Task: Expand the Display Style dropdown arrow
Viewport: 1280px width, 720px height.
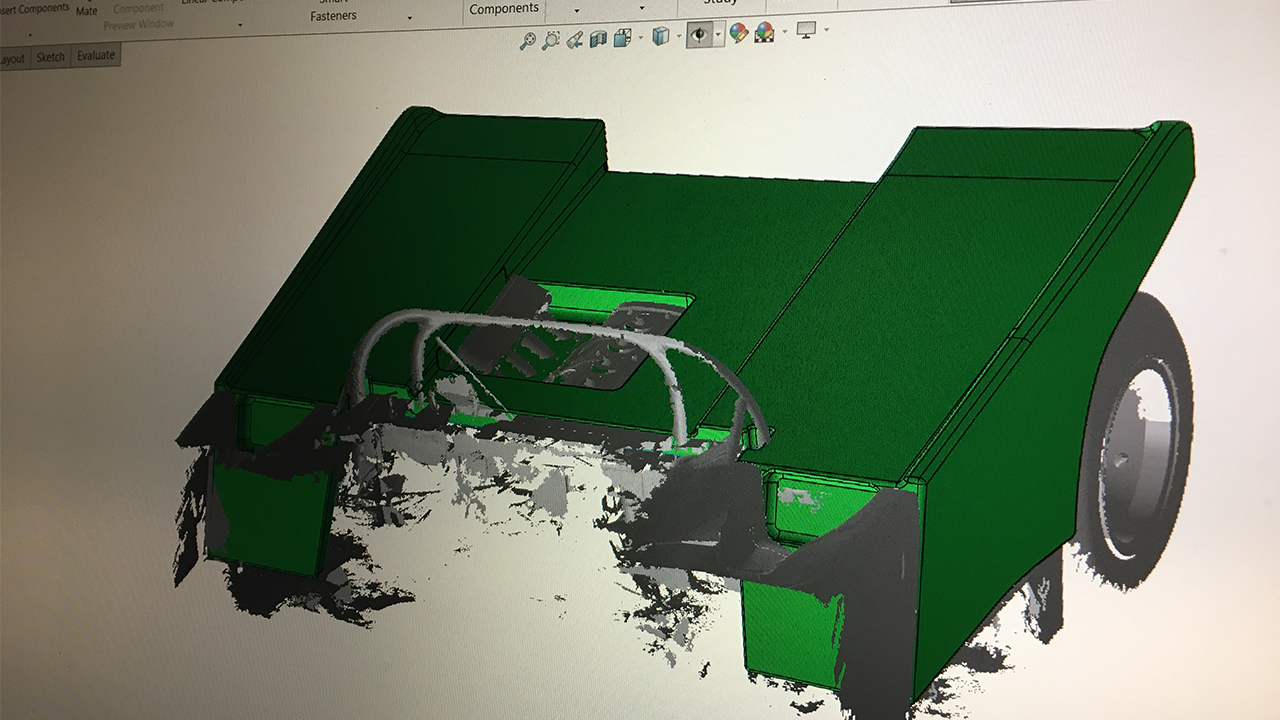Action: click(679, 37)
